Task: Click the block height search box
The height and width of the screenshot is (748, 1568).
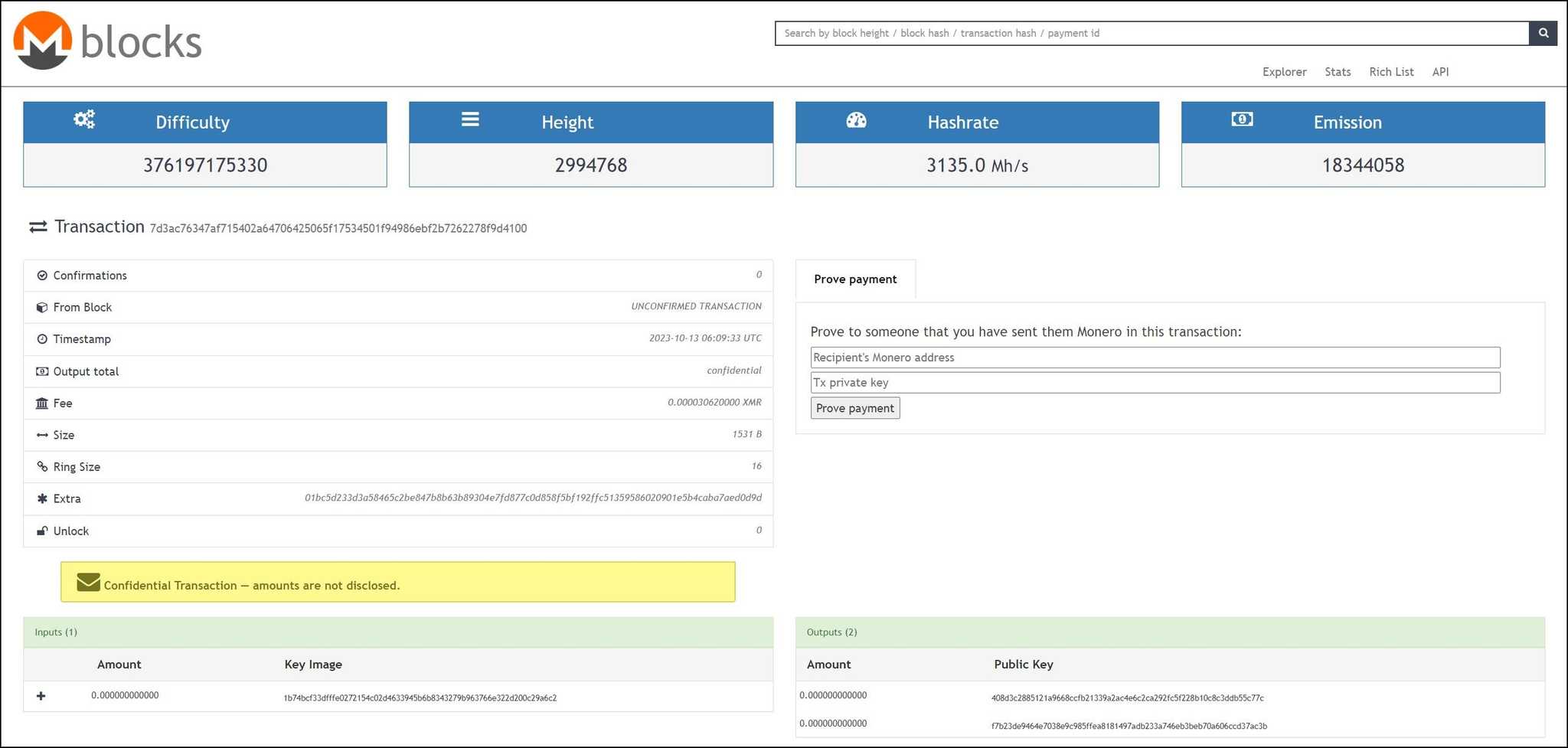Action: pyautogui.click(x=1151, y=33)
